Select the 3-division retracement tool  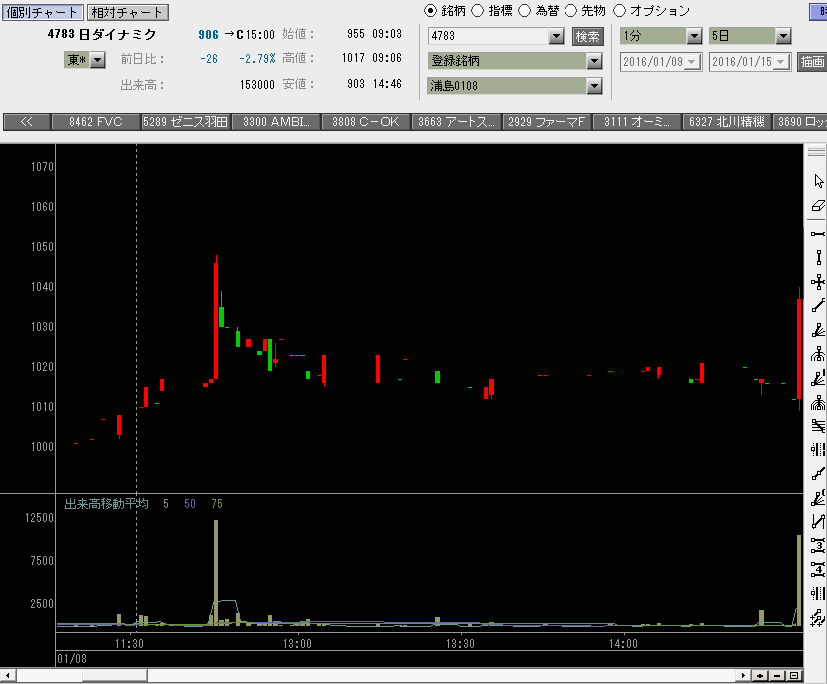tap(818, 545)
